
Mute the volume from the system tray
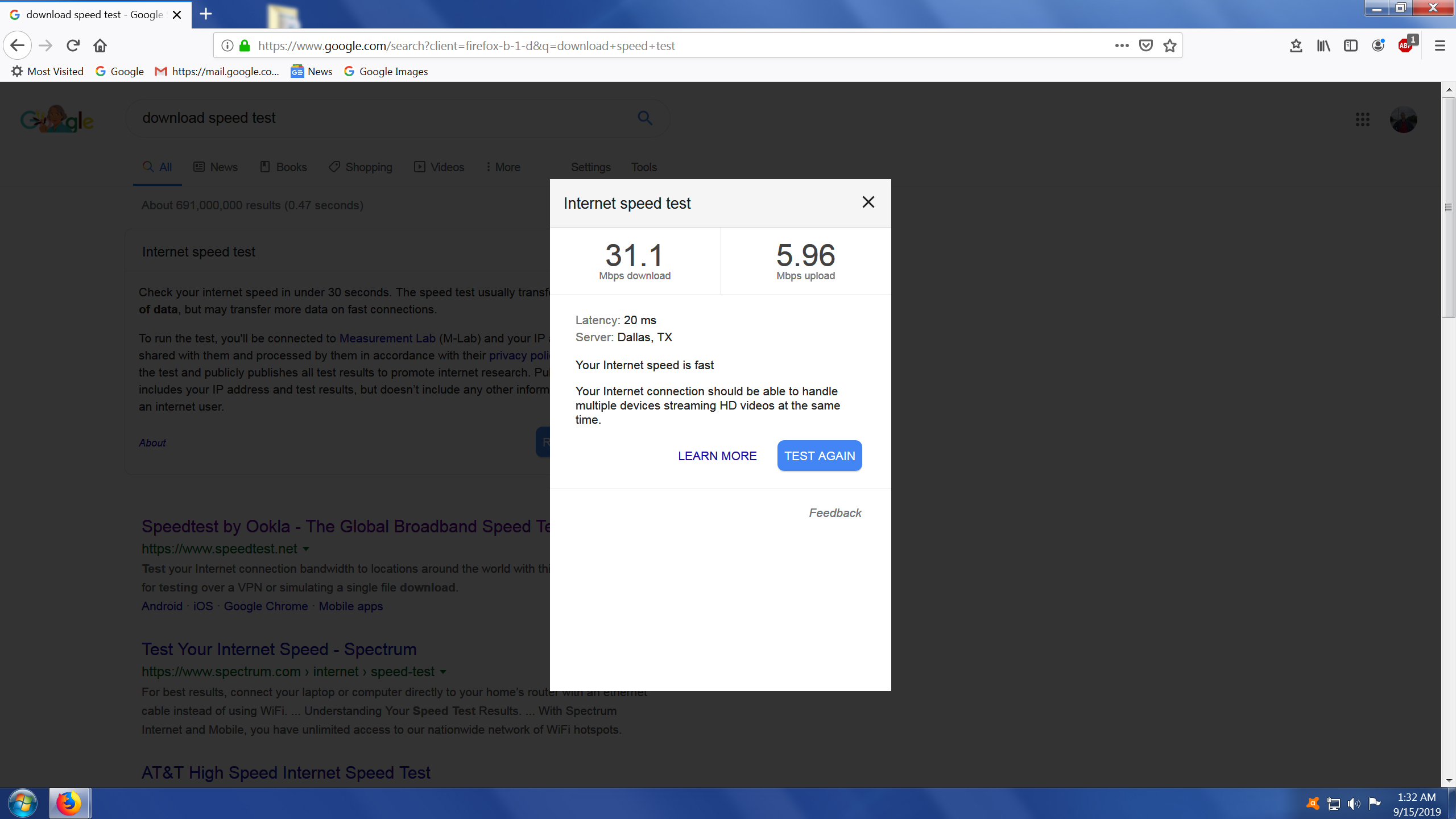click(1355, 803)
